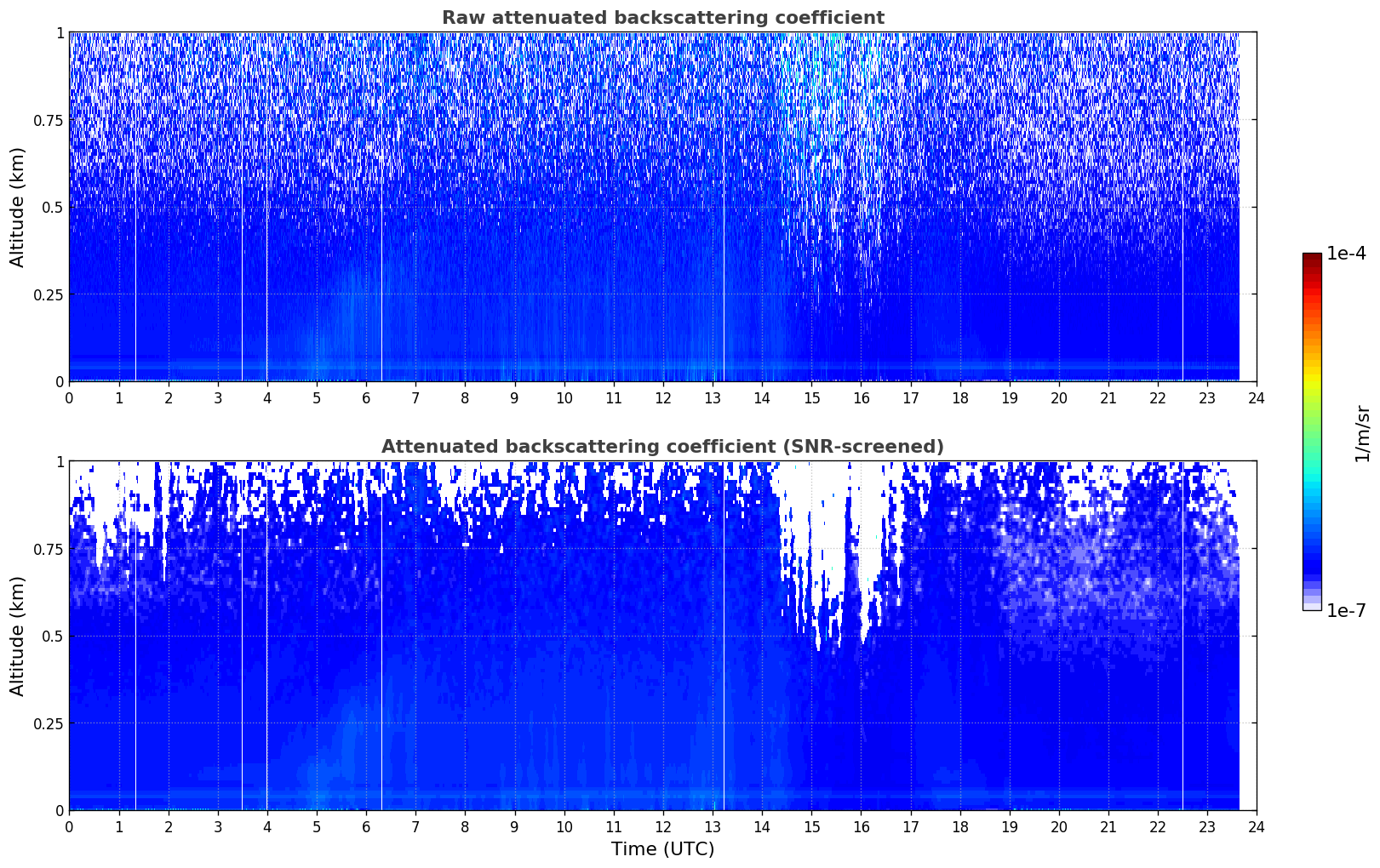1380x868 pixels.
Task: Click the 'Altitude (km)' label of the top plot
Action: coord(18,207)
